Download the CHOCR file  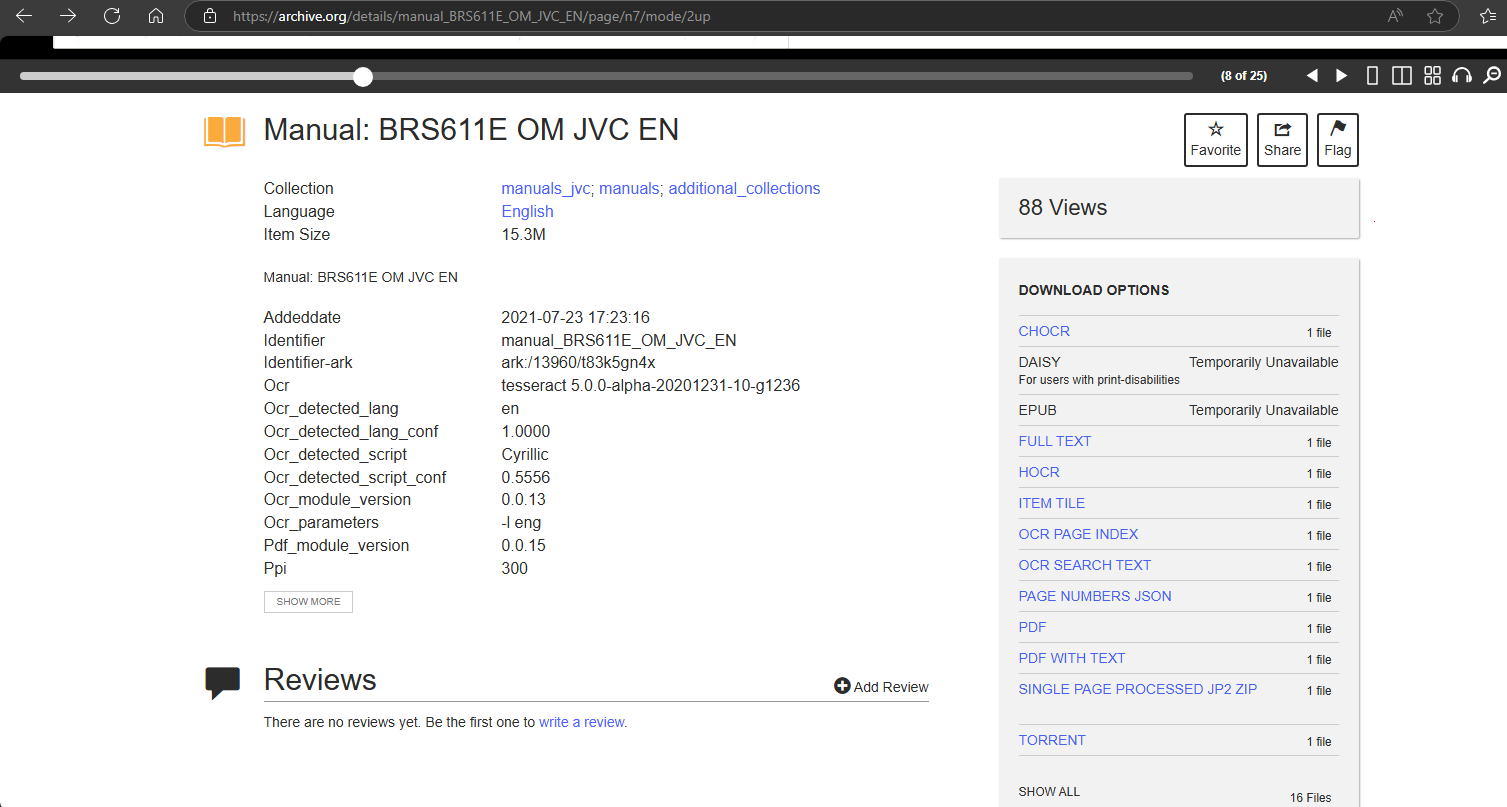coord(1044,331)
